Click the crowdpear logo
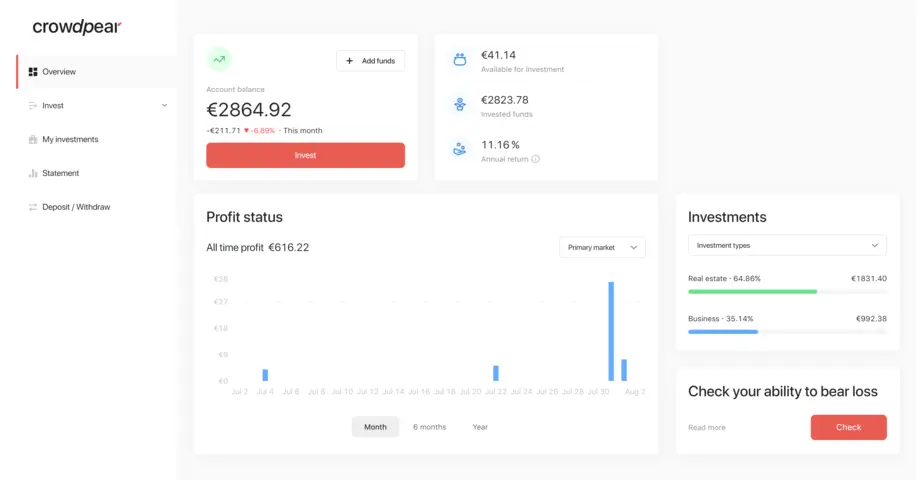The width and height of the screenshot is (921, 480). (76, 27)
